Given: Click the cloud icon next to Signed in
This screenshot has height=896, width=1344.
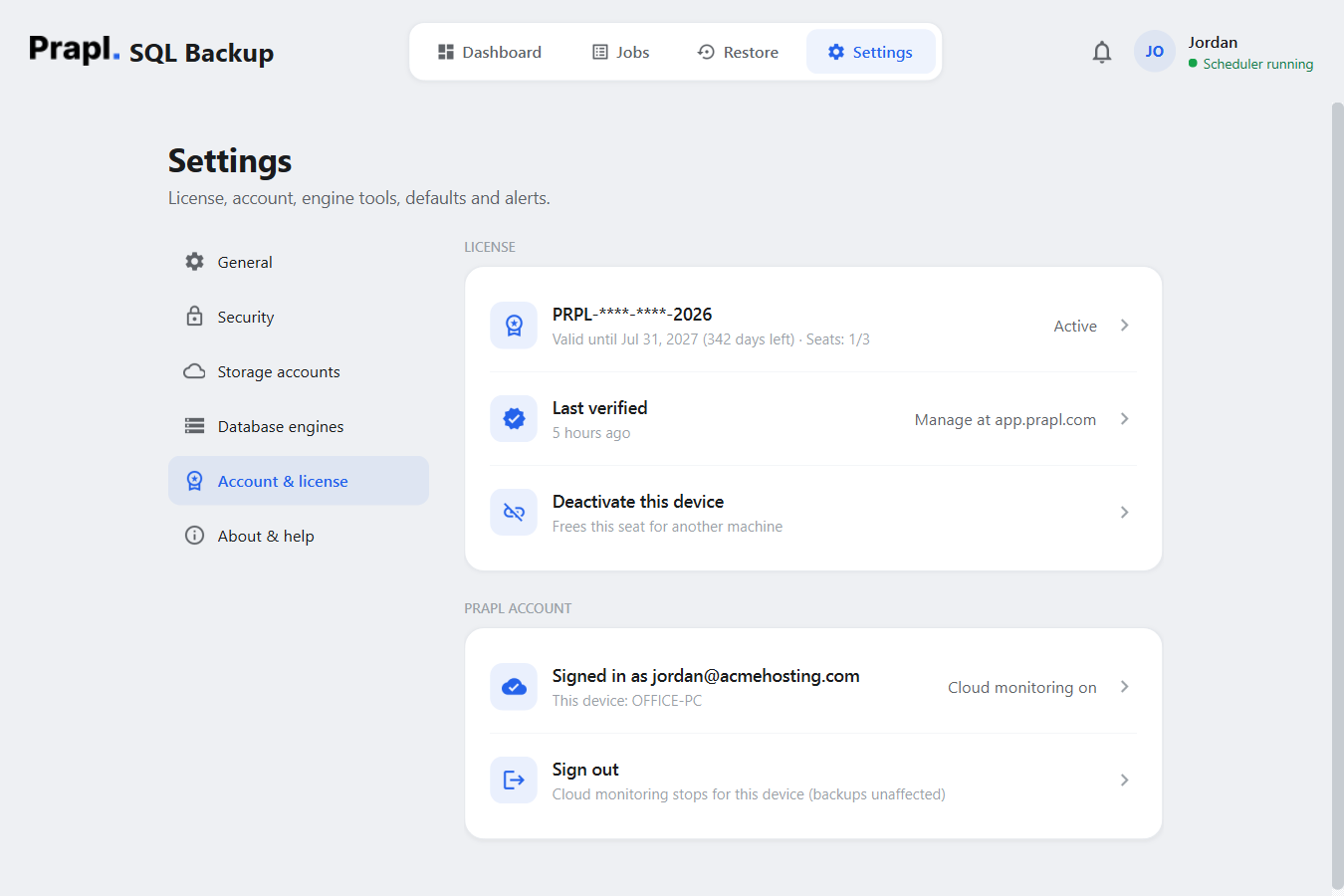Looking at the screenshot, I should click(x=514, y=687).
